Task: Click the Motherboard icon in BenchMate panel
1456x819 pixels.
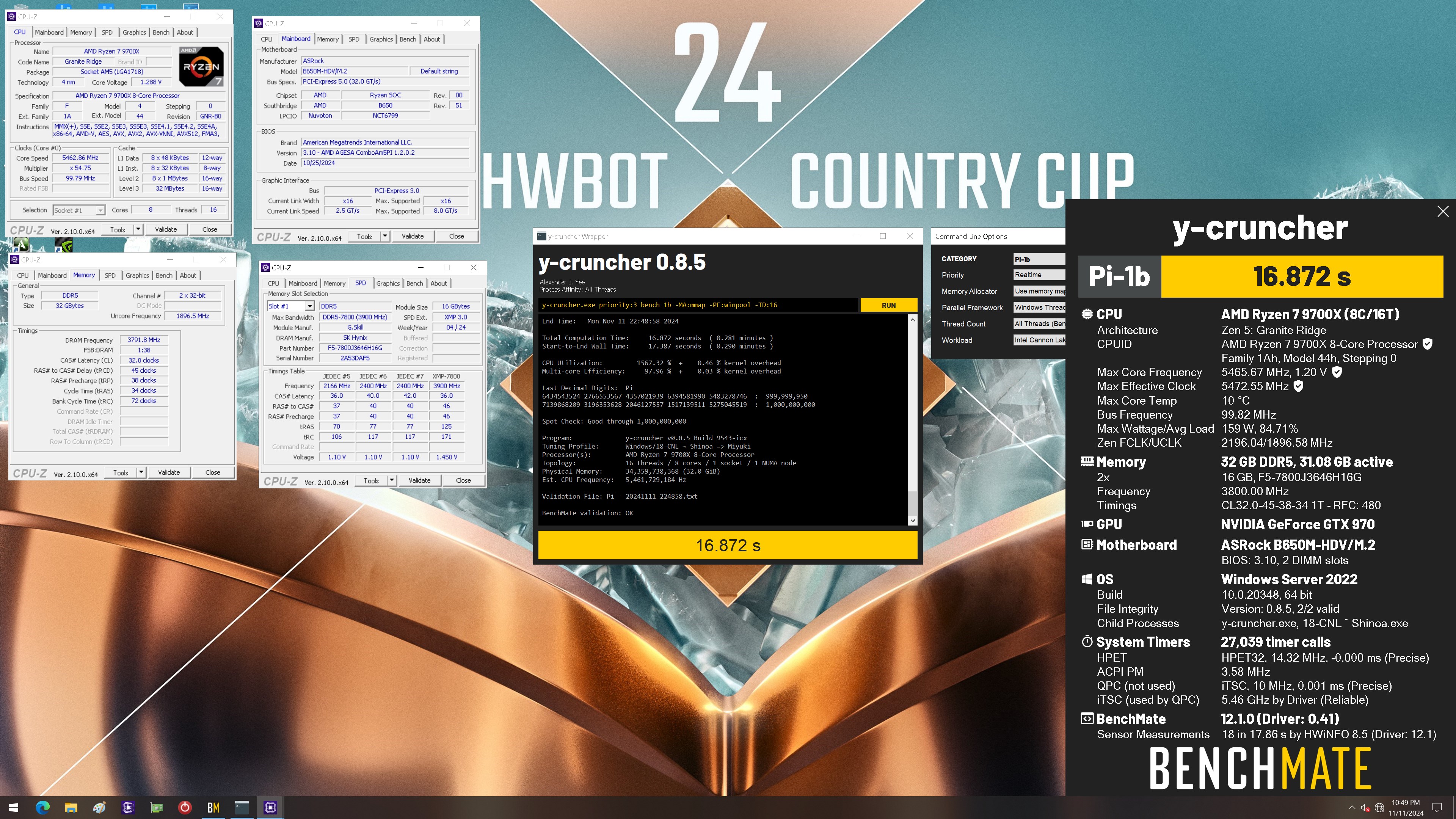Action: (x=1087, y=544)
